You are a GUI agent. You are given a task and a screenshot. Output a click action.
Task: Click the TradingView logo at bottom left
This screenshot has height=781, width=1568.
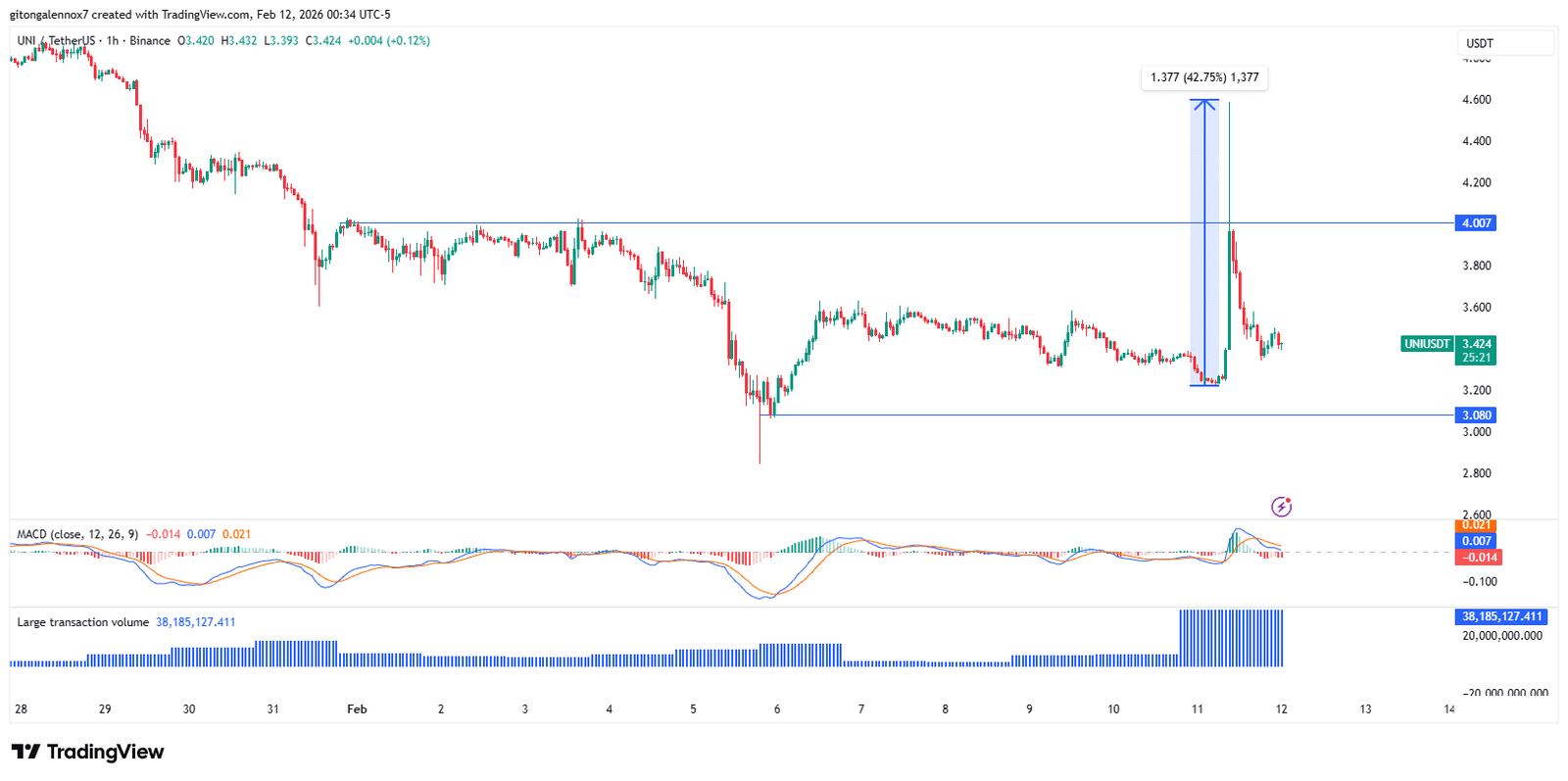[x=88, y=752]
